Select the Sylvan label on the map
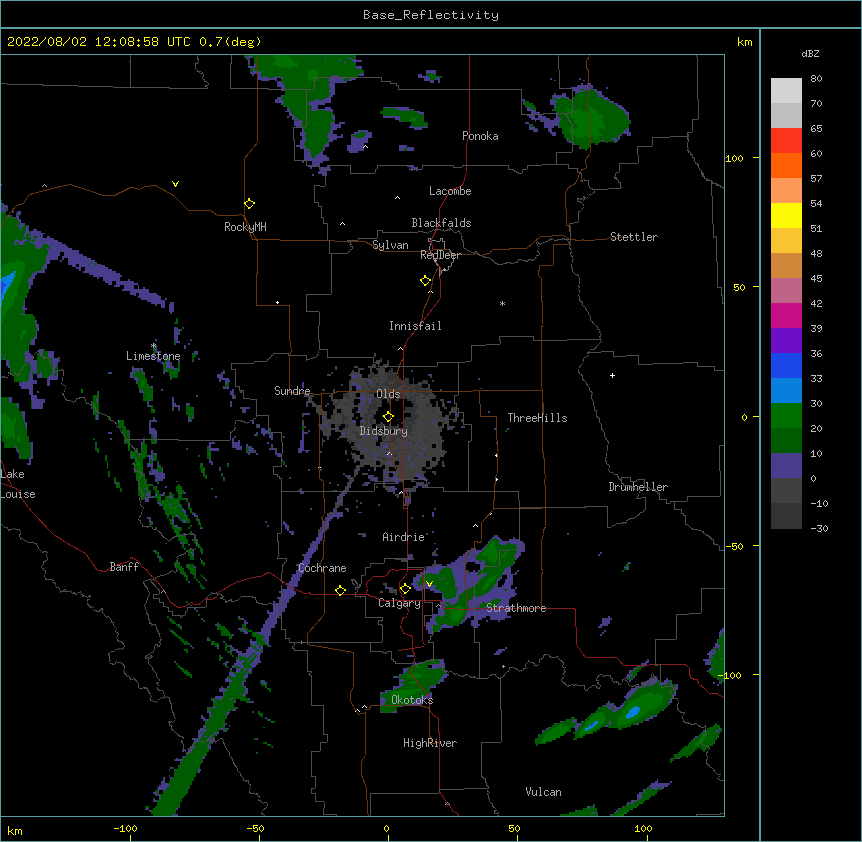 (x=390, y=245)
